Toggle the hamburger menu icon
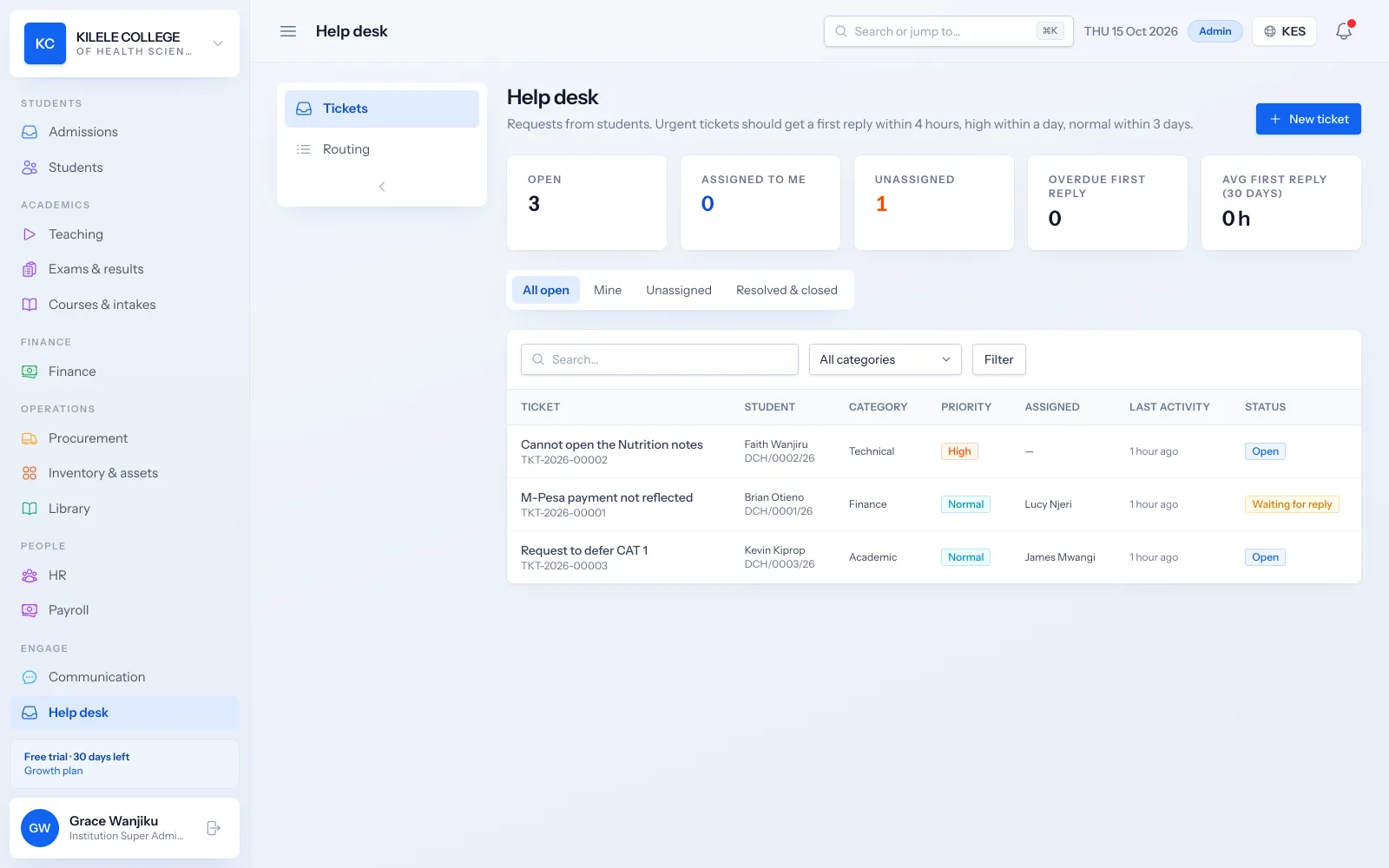The image size is (1389, 868). [288, 31]
